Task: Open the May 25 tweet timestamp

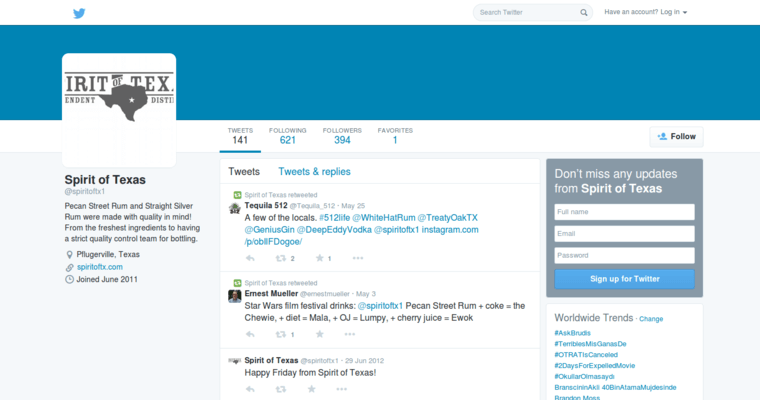Action: click(353, 206)
